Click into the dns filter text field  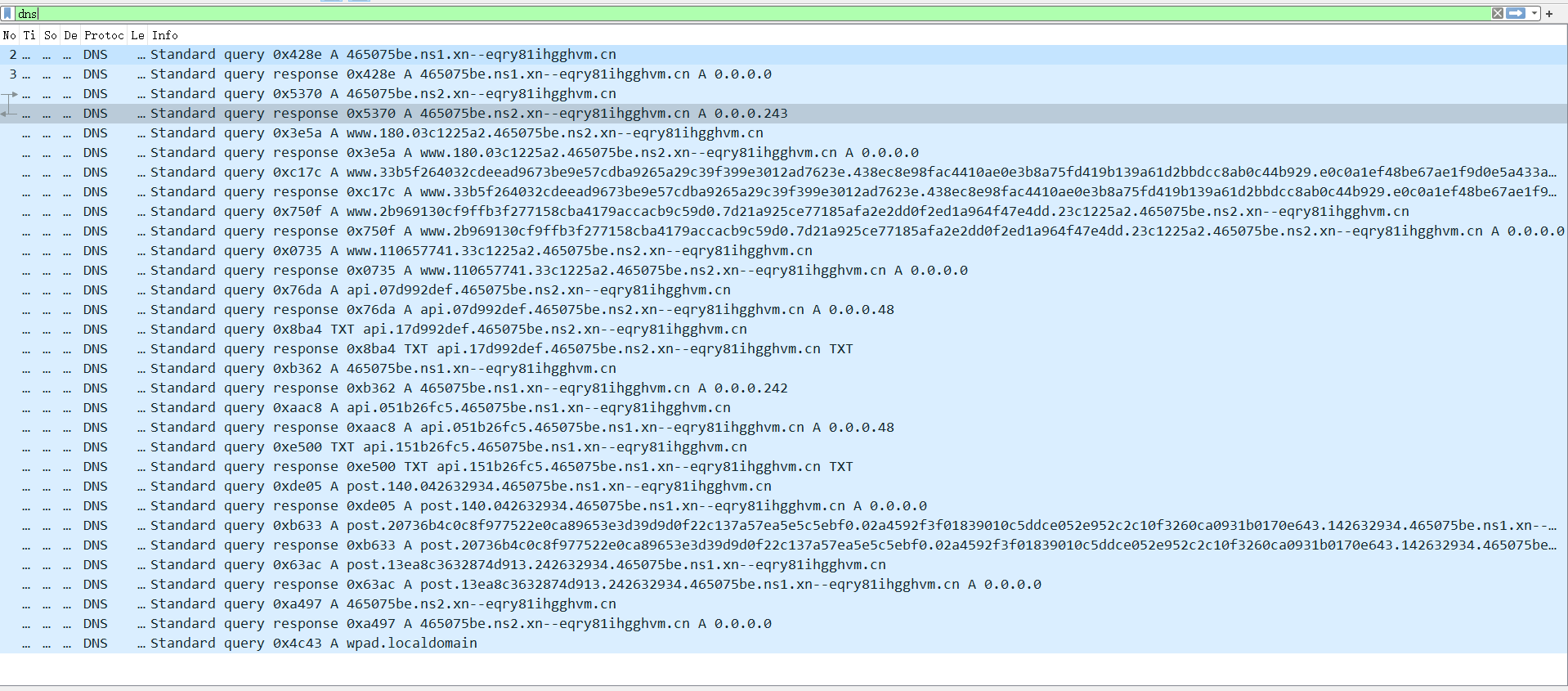click(x=736, y=13)
